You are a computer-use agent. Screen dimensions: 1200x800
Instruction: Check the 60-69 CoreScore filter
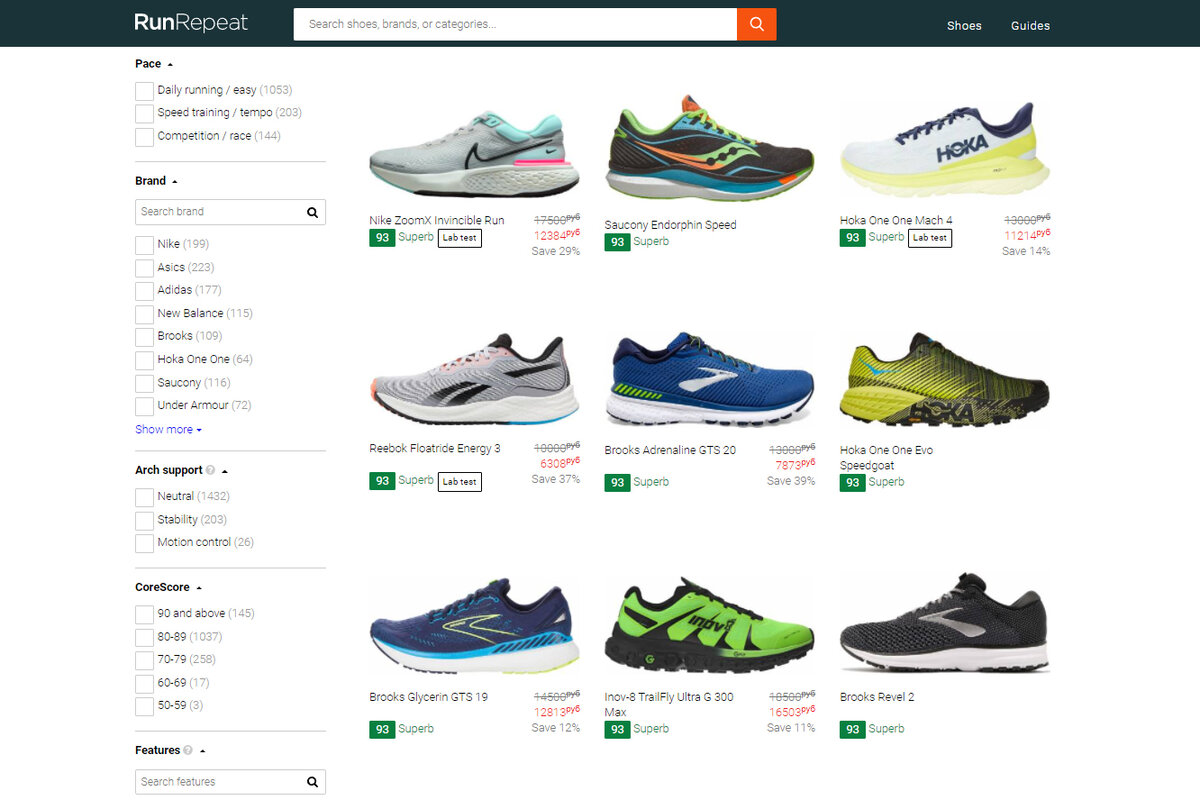tap(144, 683)
